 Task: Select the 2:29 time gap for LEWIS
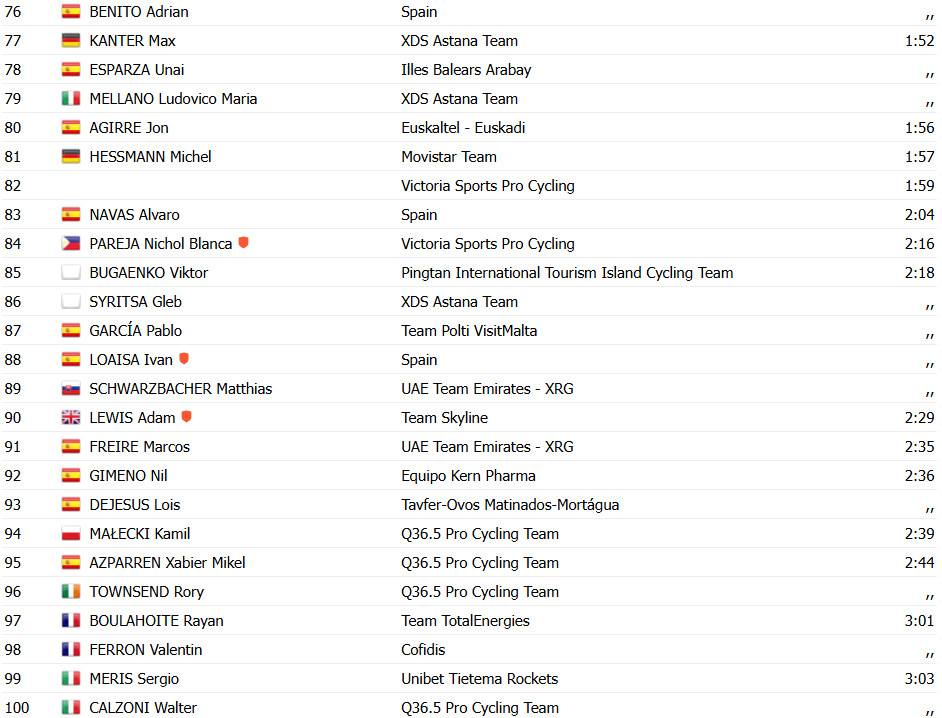point(919,417)
